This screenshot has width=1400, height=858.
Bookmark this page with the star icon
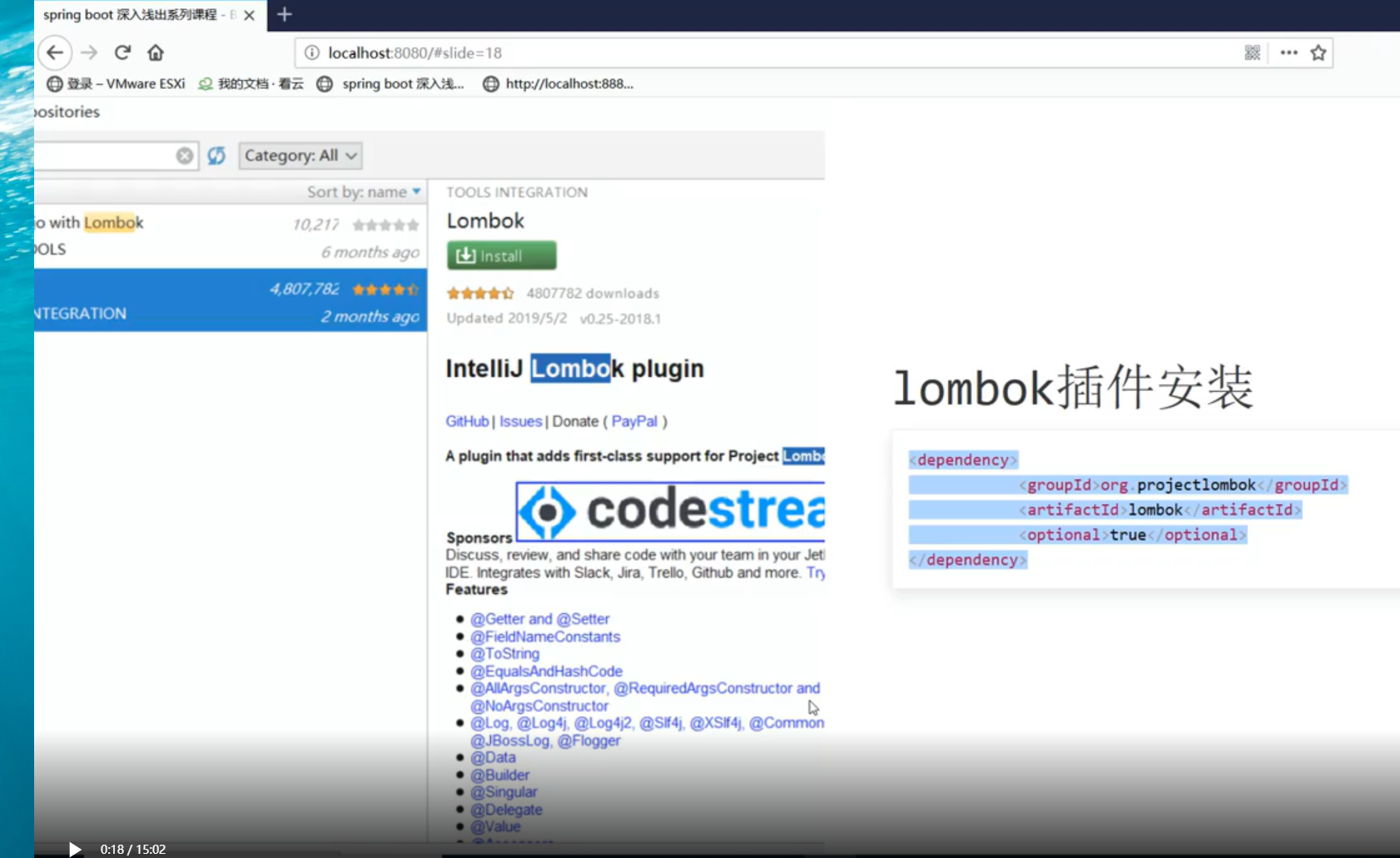1318,52
